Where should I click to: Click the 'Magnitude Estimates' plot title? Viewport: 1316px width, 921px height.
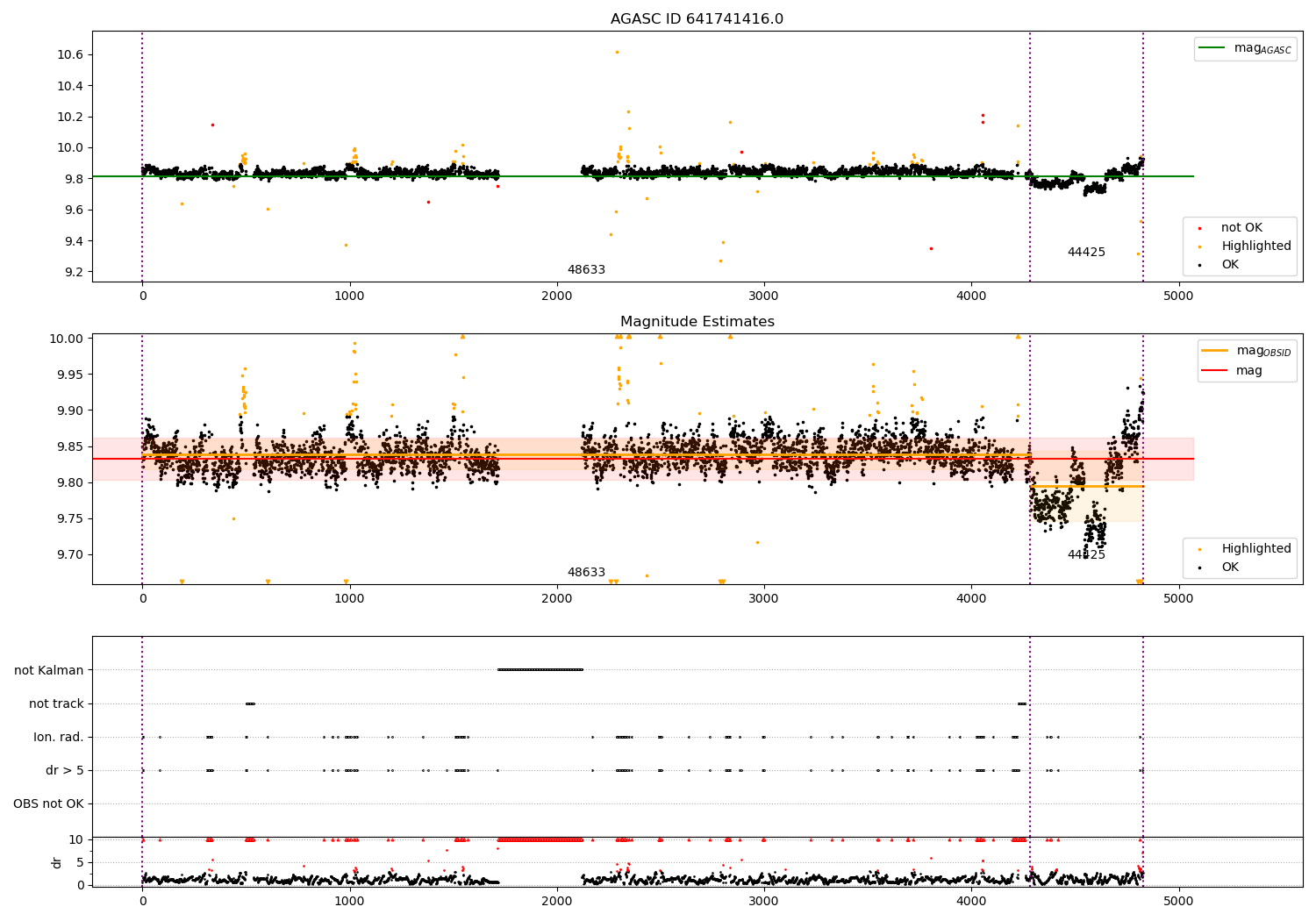(697, 322)
